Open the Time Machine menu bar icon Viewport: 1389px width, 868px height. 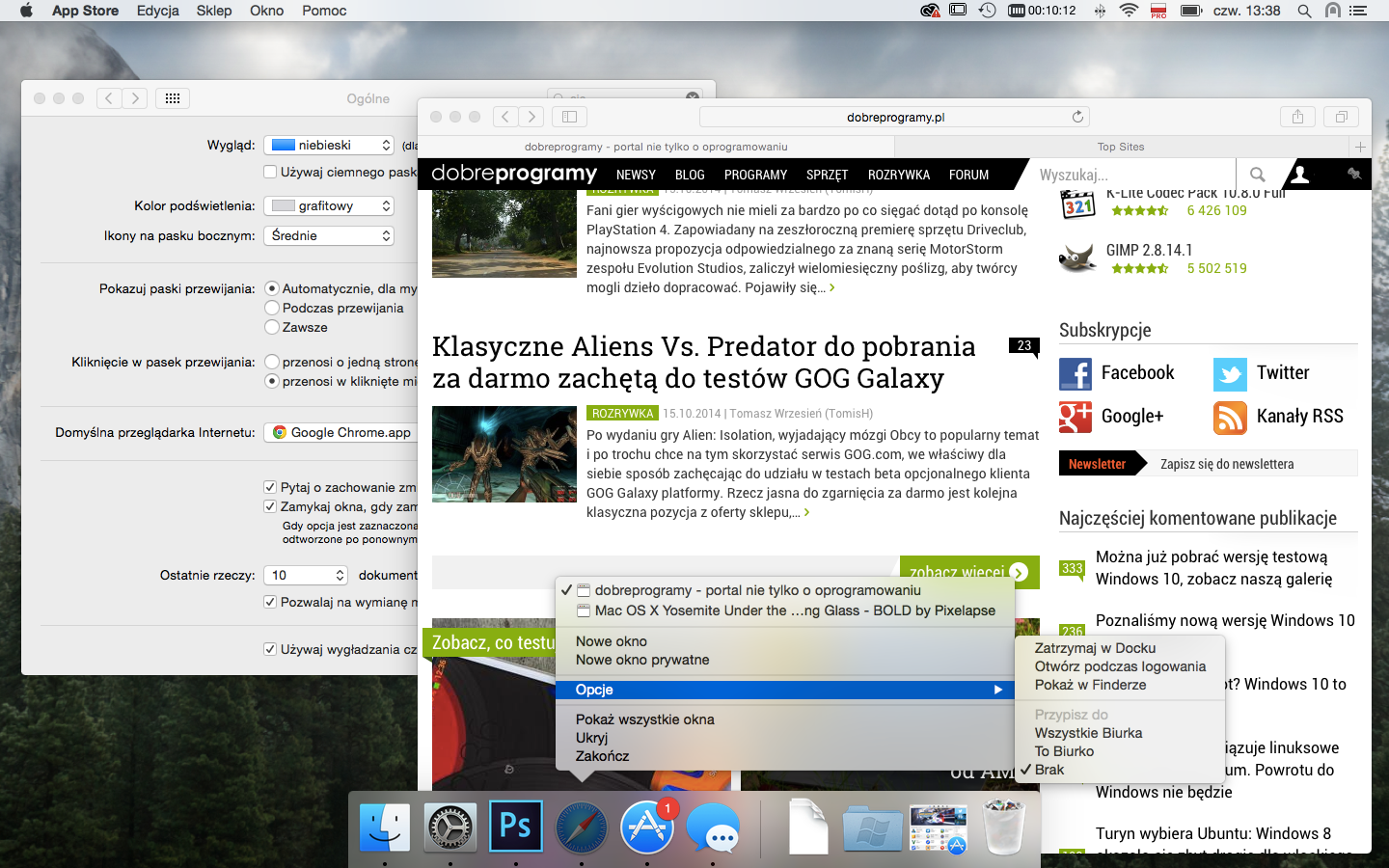point(987,11)
